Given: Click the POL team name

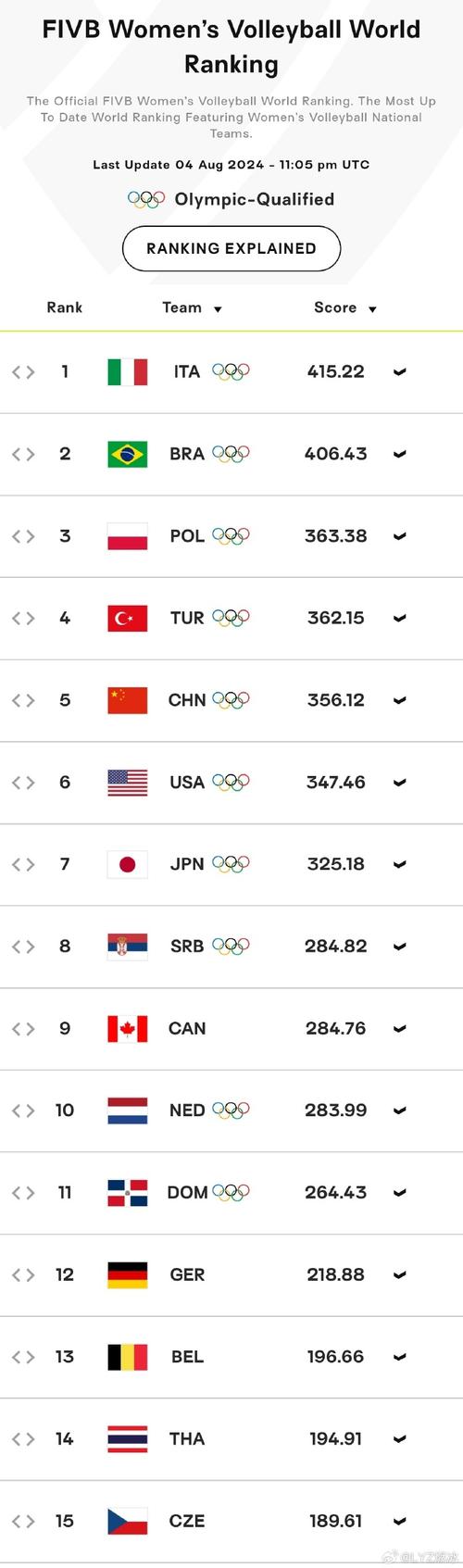Looking at the screenshot, I should tap(187, 535).
